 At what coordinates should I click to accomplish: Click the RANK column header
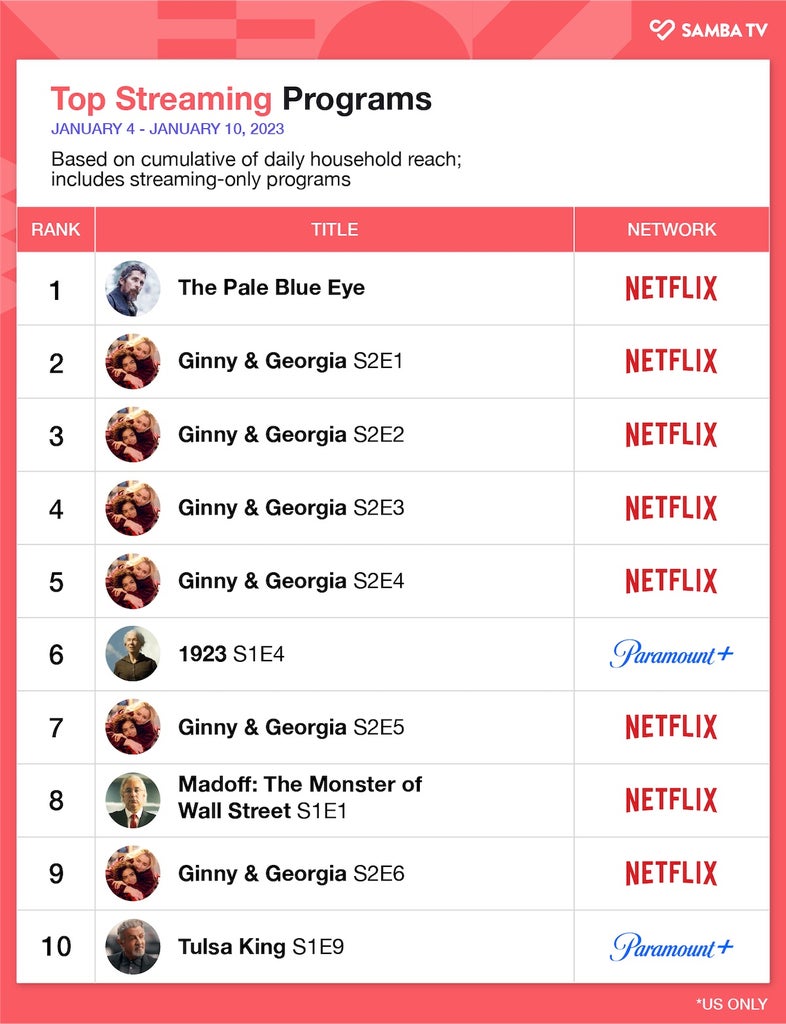(x=55, y=230)
